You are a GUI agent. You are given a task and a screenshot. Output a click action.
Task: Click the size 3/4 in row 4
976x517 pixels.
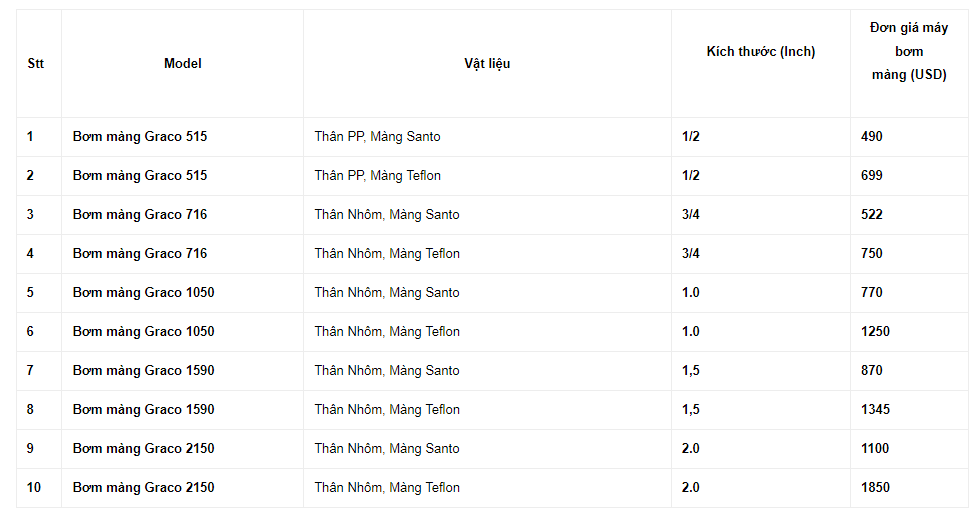691,254
